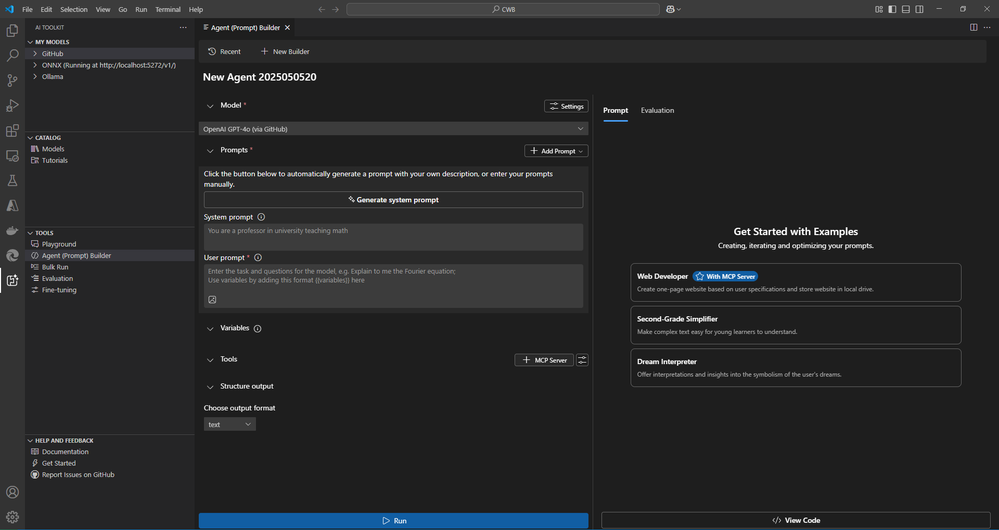999x530 pixels.
Task: Toggle the panel layout button in title bar
Action: (x=905, y=9)
